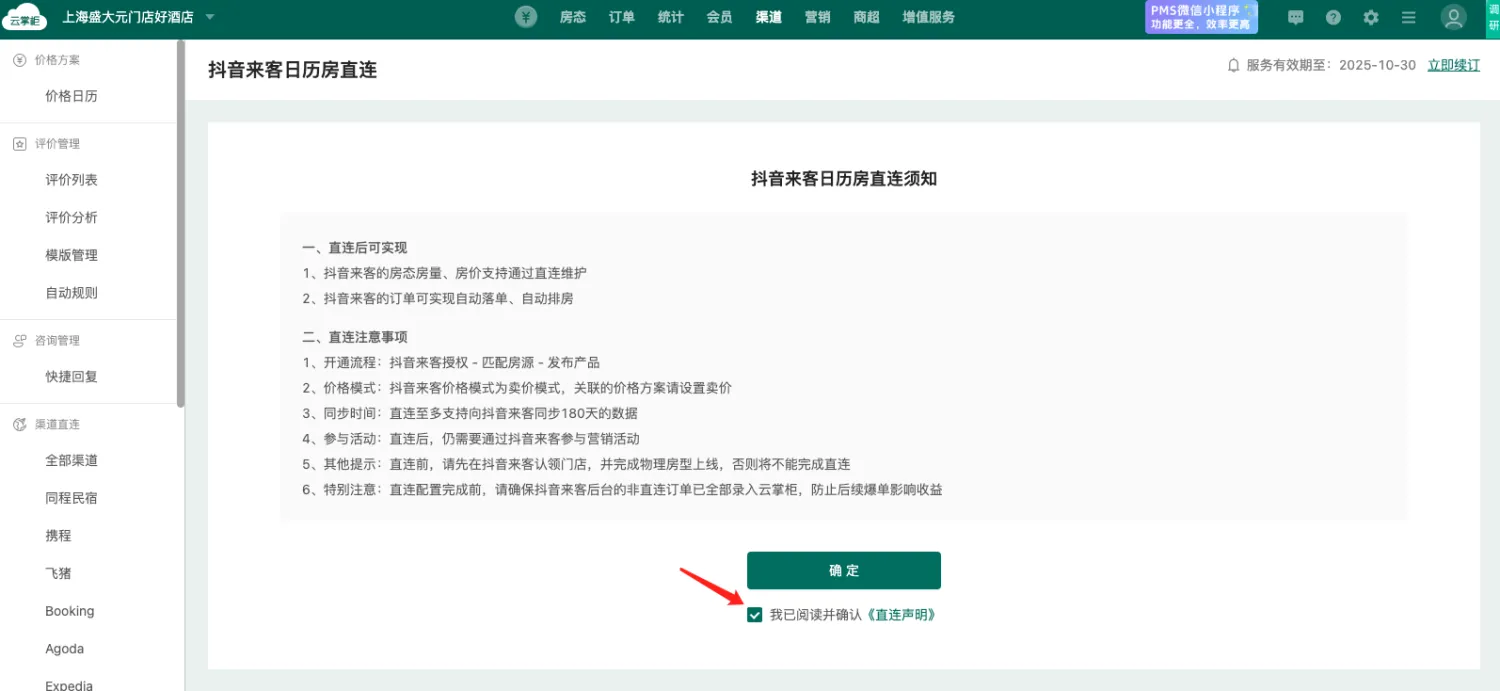1500x691 pixels.
Task: Click the 抖音来客日历房直连 page title
Action: (x=292, y=70)
